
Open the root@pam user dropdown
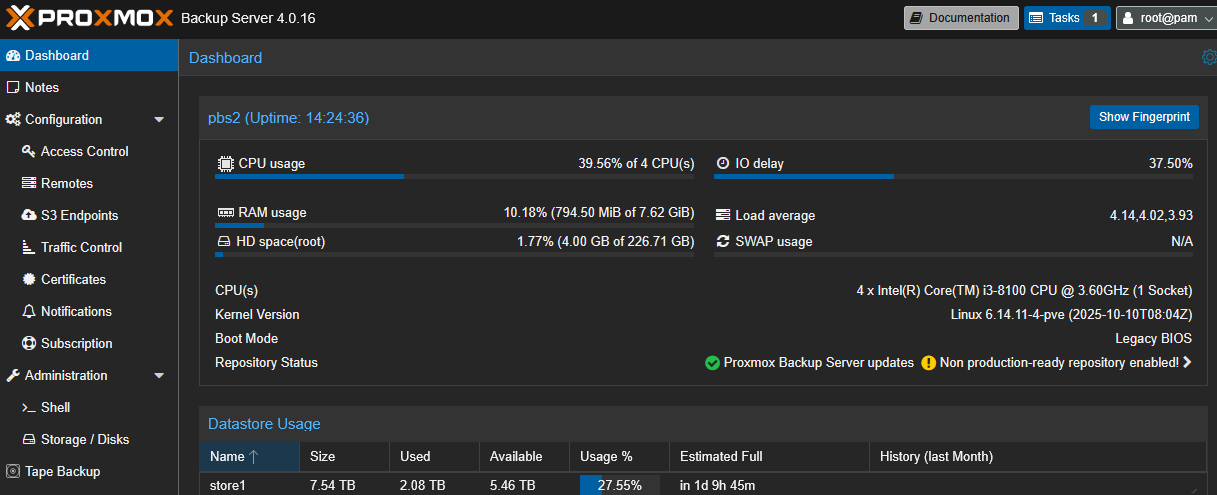coord(1165,18)
